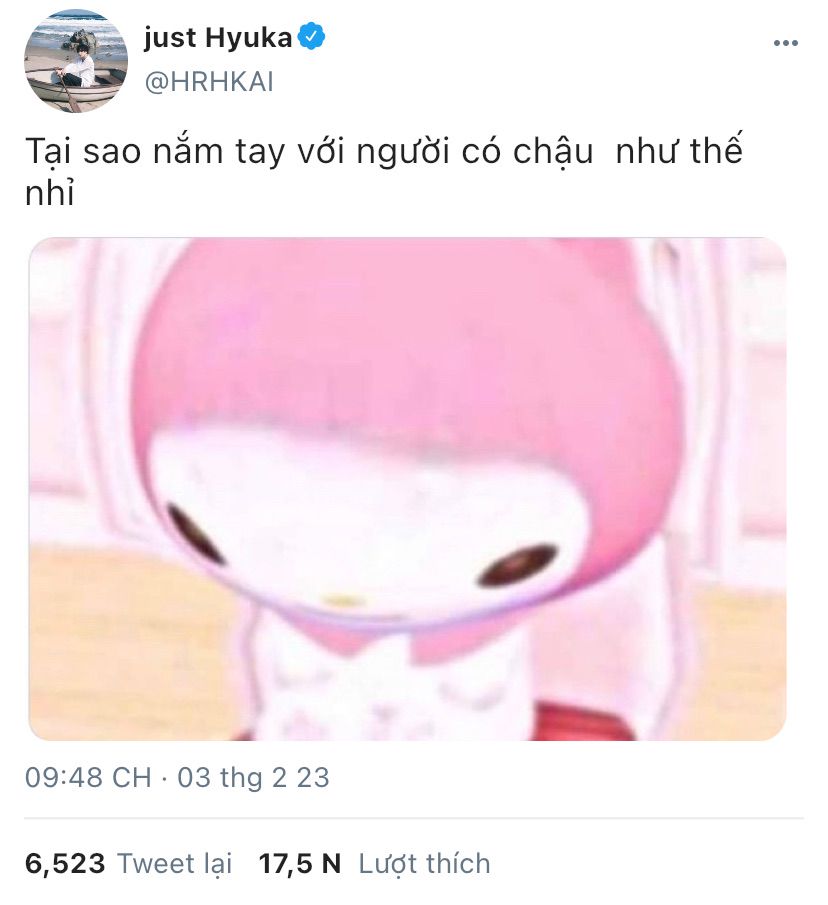View the 17,5 N Lượt thích list

coord(374,863)
